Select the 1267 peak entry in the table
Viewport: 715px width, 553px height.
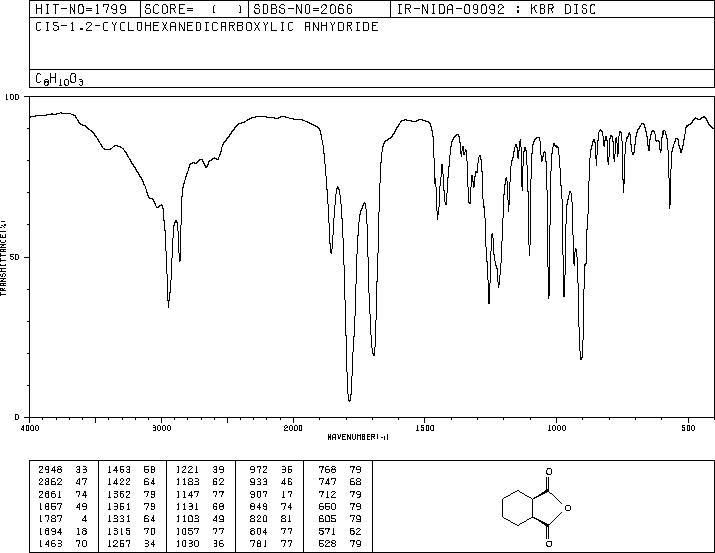click(131, 544)
